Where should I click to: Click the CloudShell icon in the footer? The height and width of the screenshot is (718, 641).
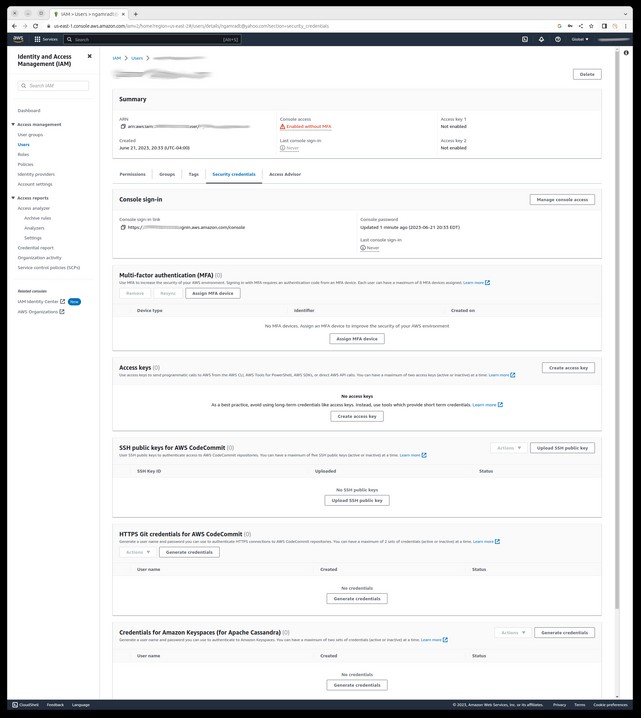tap(15, 705)
